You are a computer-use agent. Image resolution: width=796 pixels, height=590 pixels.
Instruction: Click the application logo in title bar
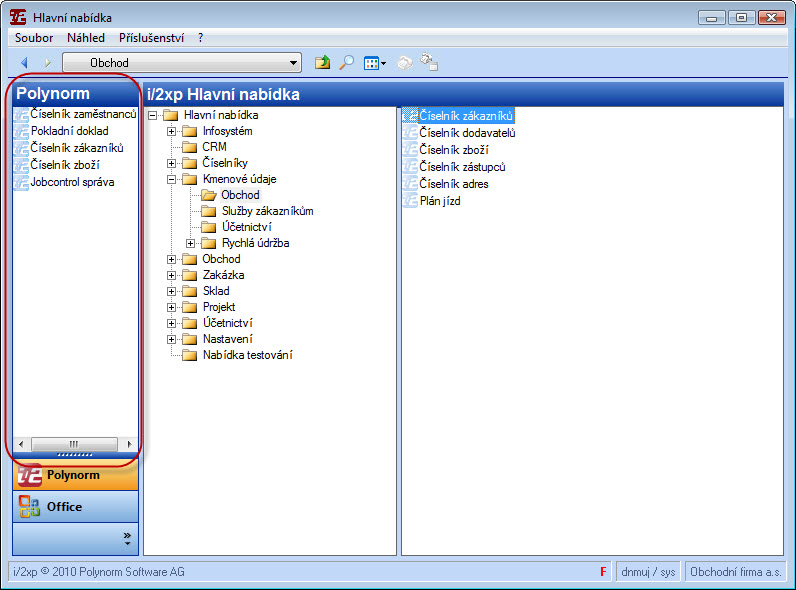(x=18, y=17)
